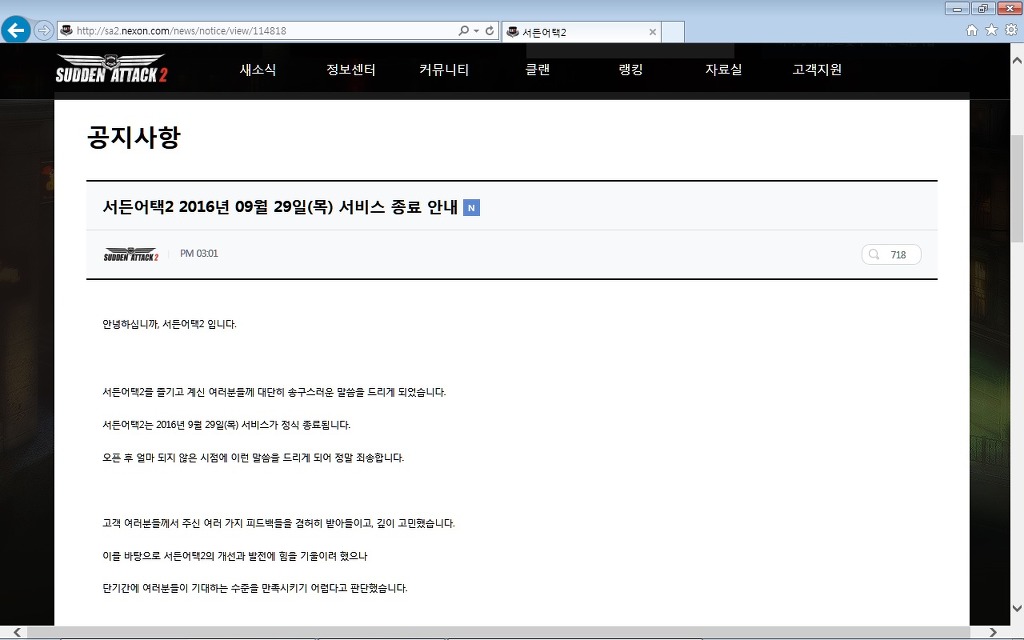The image size is (1024, 640).
Task: Close the 서든어택2 tab
Action: point(652,31)
